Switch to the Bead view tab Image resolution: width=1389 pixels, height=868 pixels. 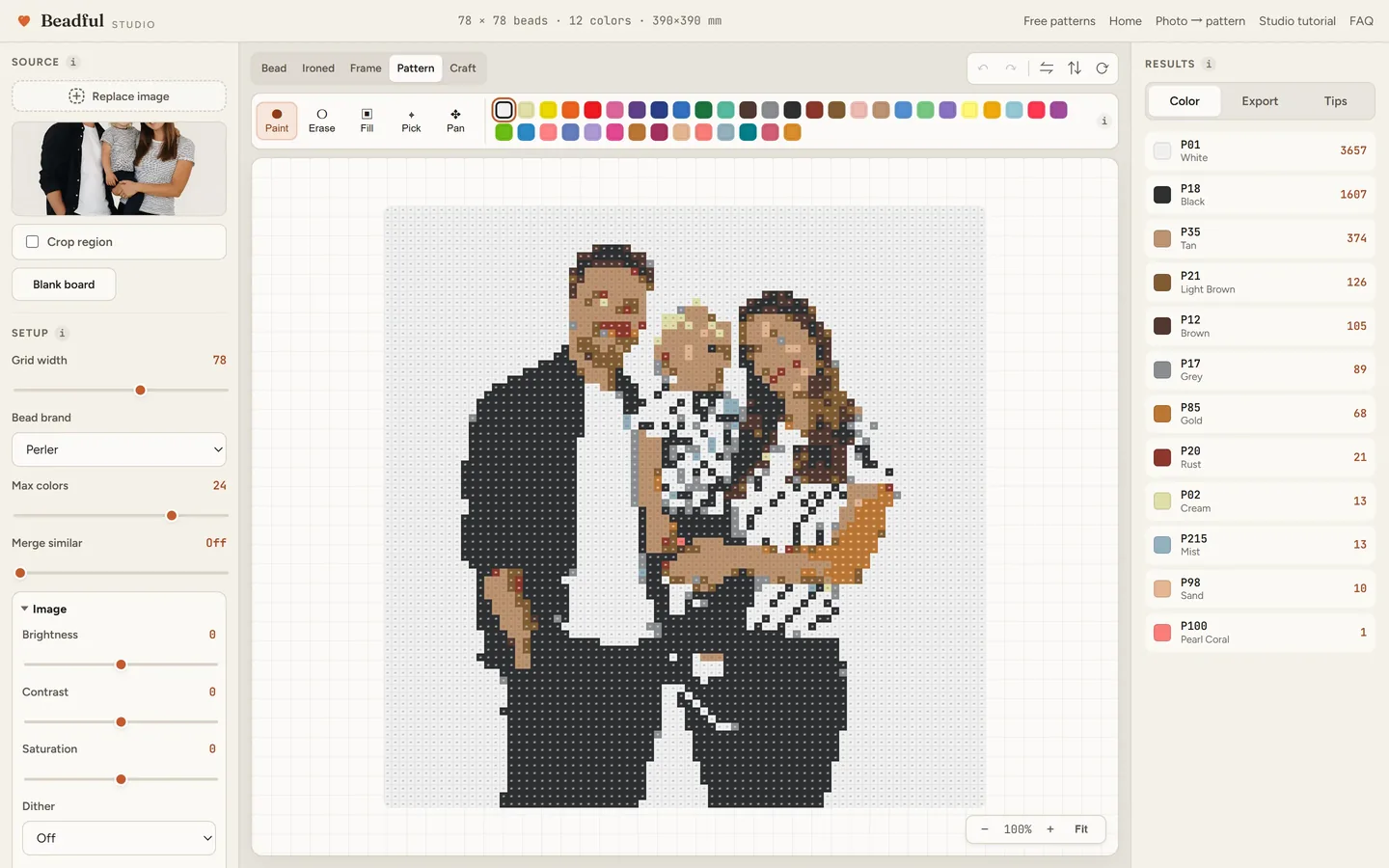click(x=274, y=68)
